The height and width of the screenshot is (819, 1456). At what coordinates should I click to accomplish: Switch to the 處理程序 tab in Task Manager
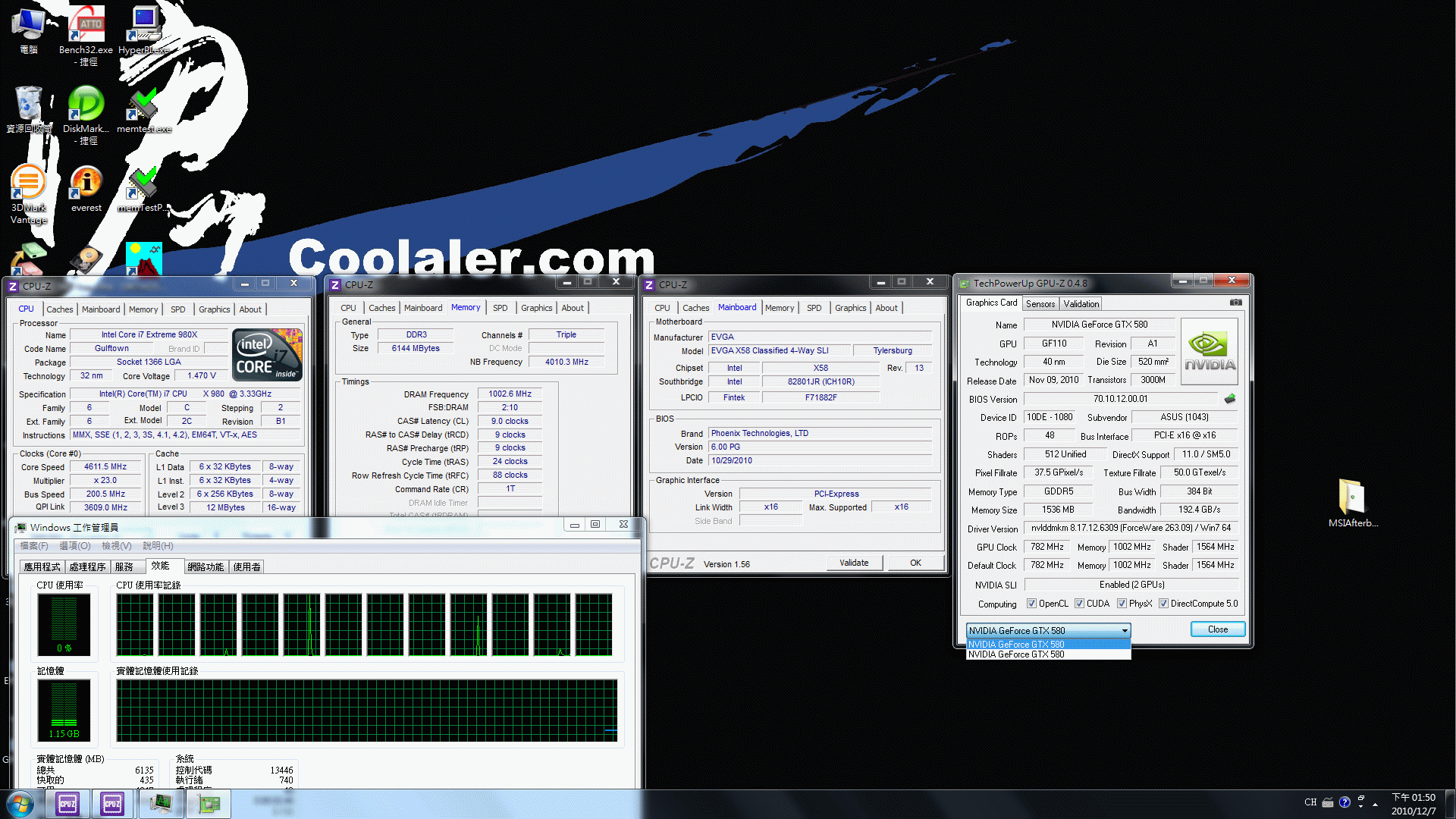tap(88, 567)
